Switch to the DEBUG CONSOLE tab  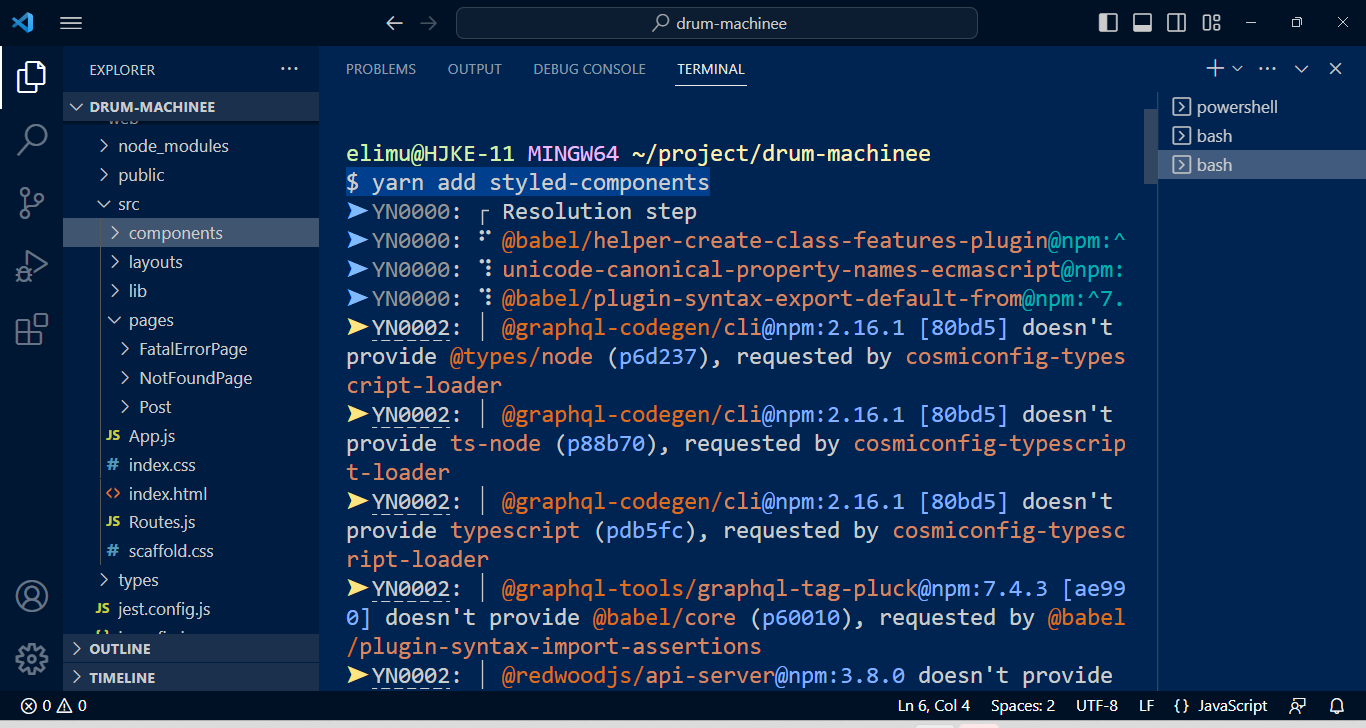click(x=589, y=69)
